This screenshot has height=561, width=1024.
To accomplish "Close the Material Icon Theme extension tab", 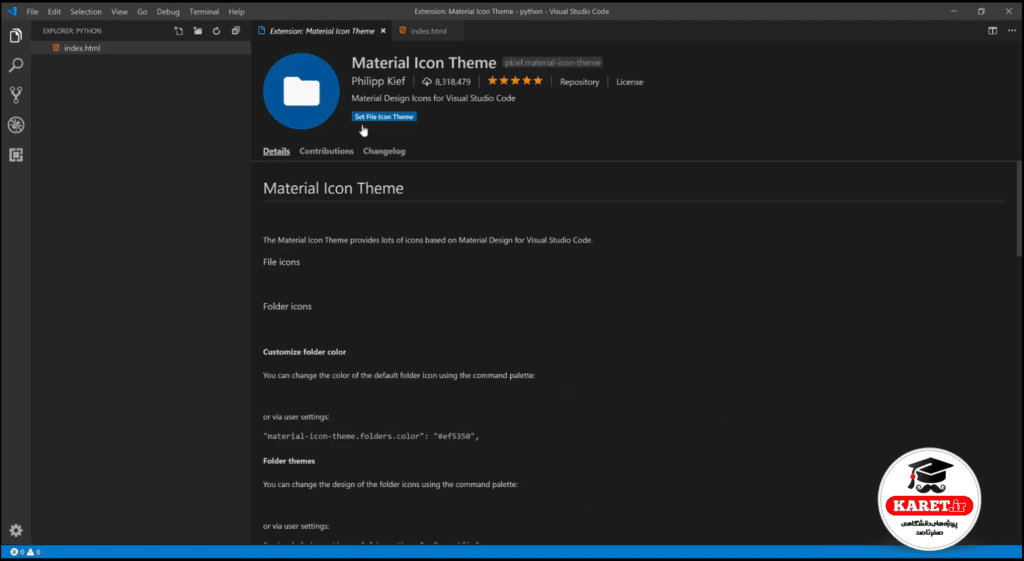I will coord(383,31).
